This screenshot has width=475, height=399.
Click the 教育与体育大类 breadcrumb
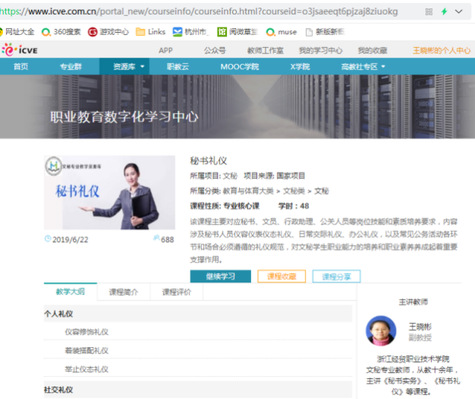[248, 191]
